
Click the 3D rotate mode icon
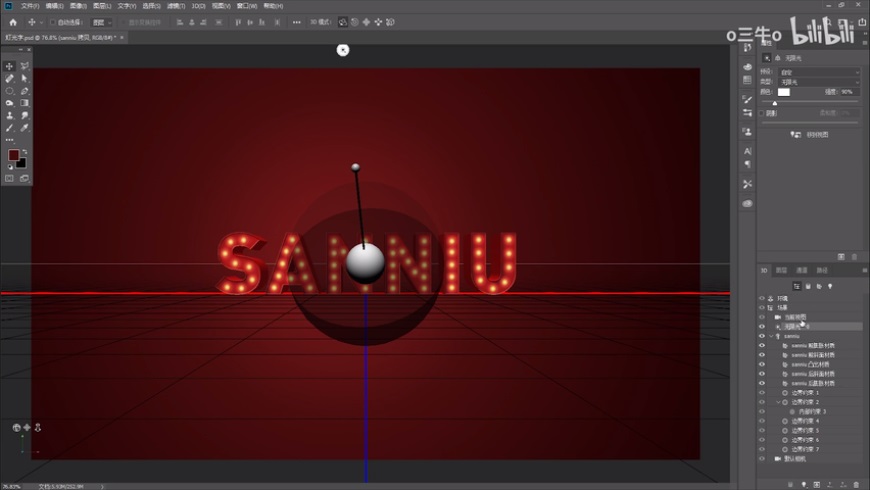pyautogui.click(x=343, y=22)
